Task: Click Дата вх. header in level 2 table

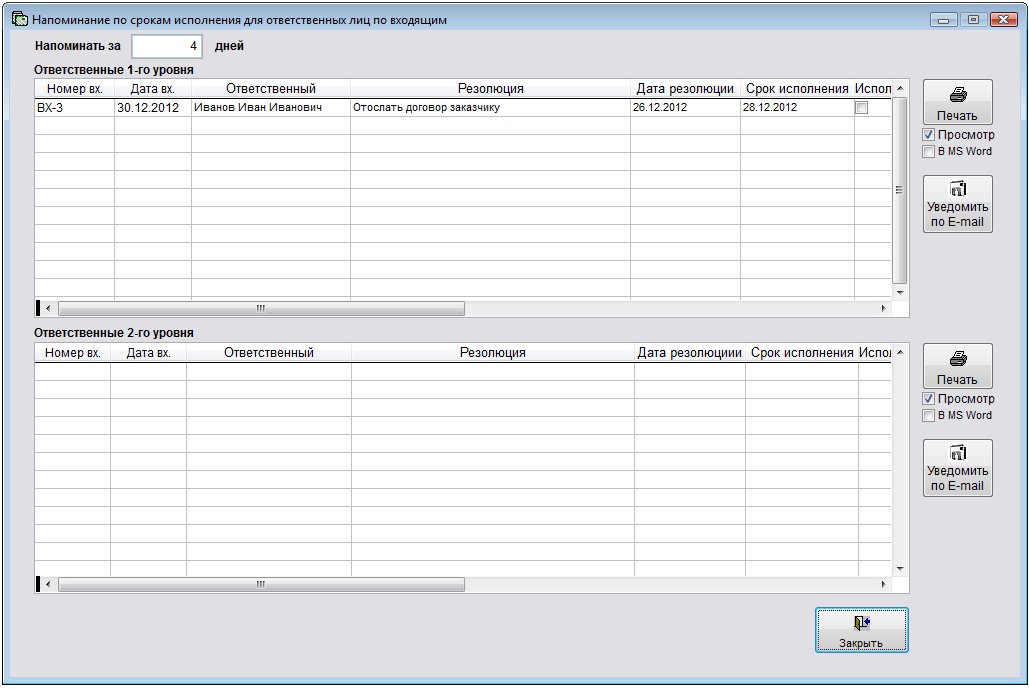Action: pos(148,352)
